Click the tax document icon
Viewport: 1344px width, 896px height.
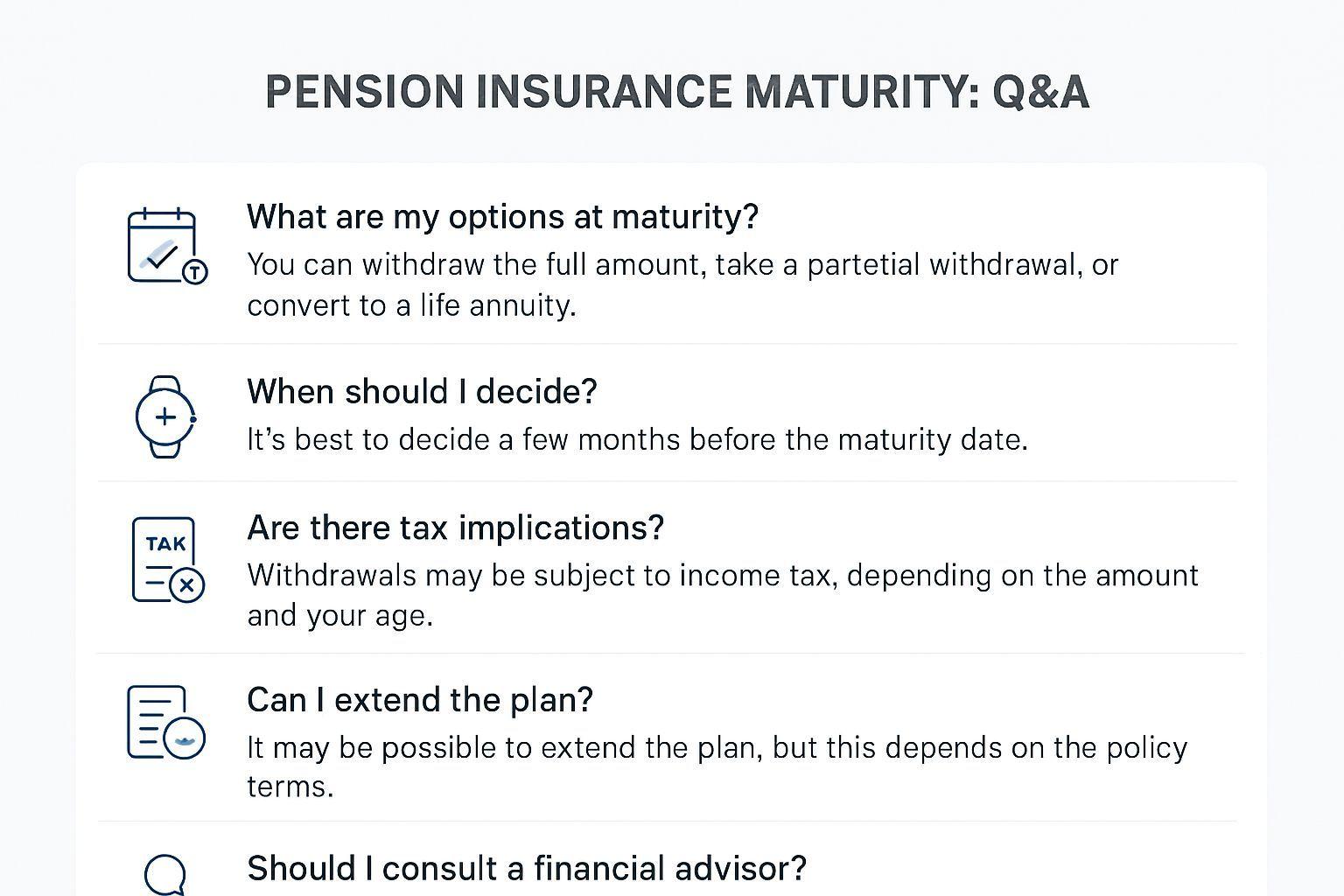[164, 559]
